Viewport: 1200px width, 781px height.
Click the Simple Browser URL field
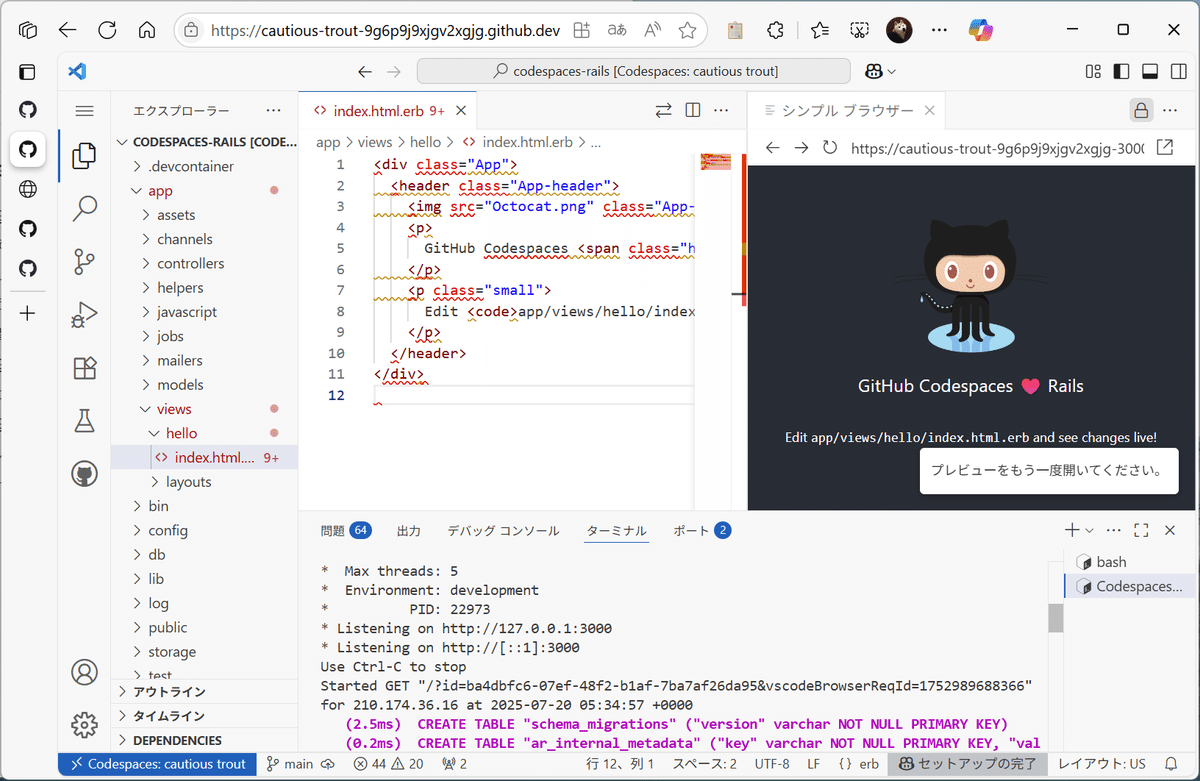(996, 148)
